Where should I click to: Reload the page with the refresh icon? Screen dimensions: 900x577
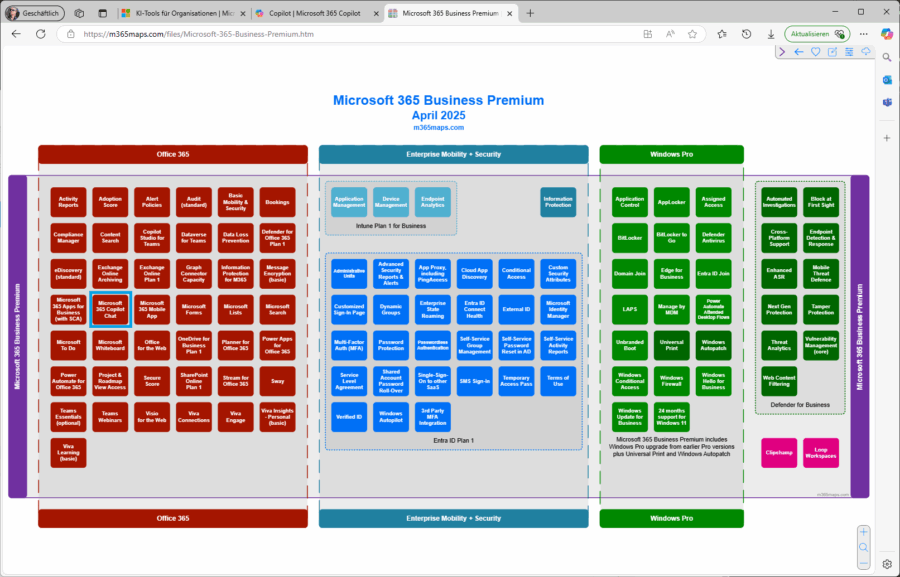[41, 34]
